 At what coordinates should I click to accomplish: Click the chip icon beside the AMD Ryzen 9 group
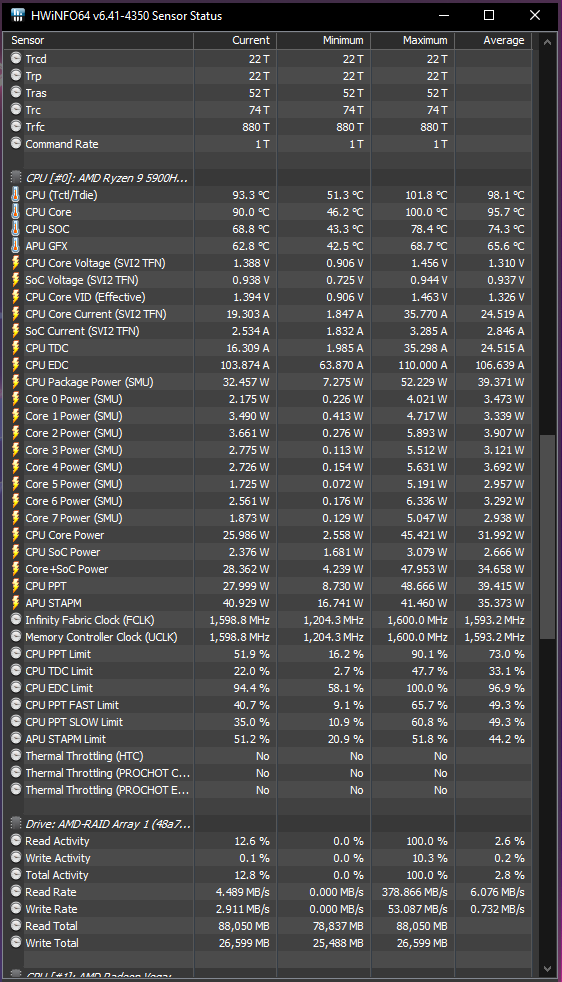tap(16, 178)
